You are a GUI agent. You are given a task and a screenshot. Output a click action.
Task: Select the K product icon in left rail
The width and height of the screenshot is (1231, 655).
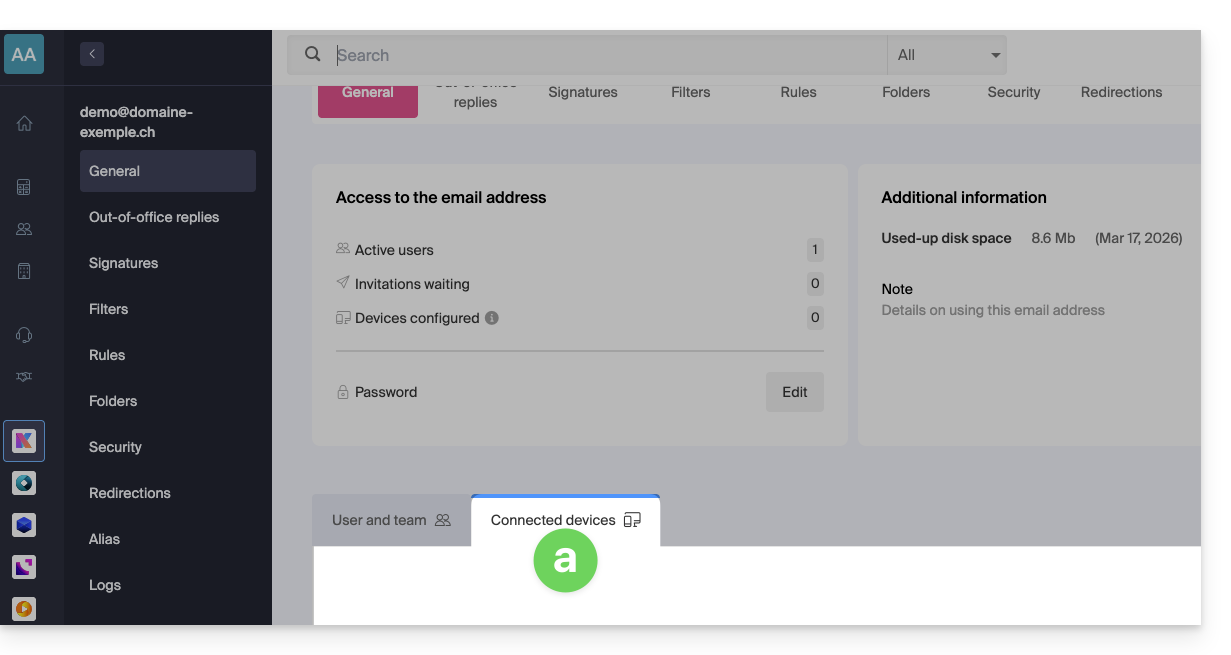pos(24,441)
